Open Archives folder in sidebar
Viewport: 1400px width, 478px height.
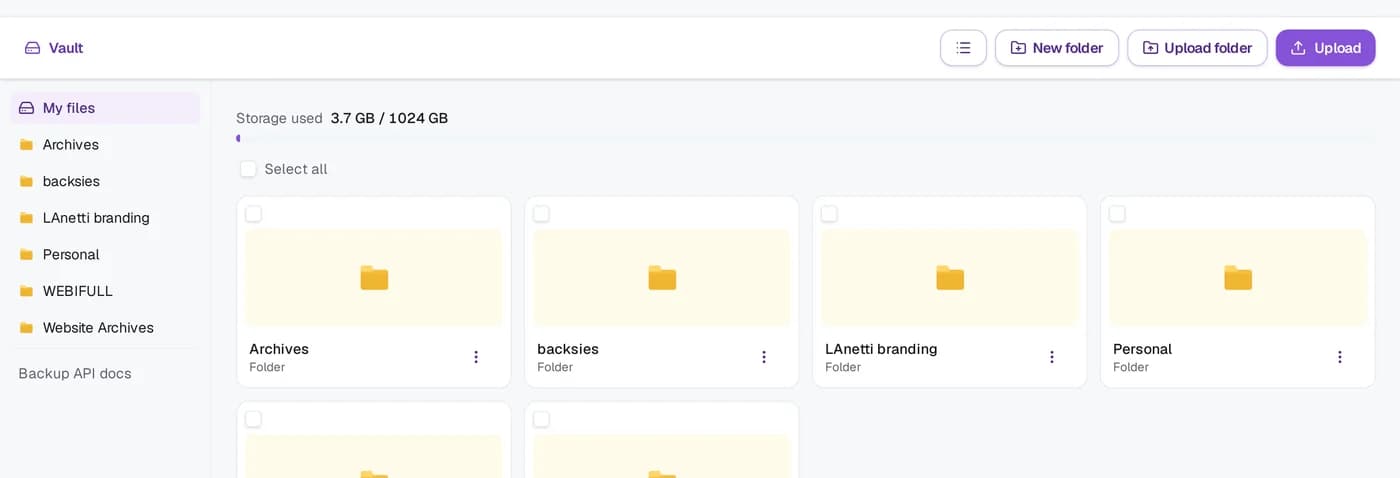click(x=105, y=145)
